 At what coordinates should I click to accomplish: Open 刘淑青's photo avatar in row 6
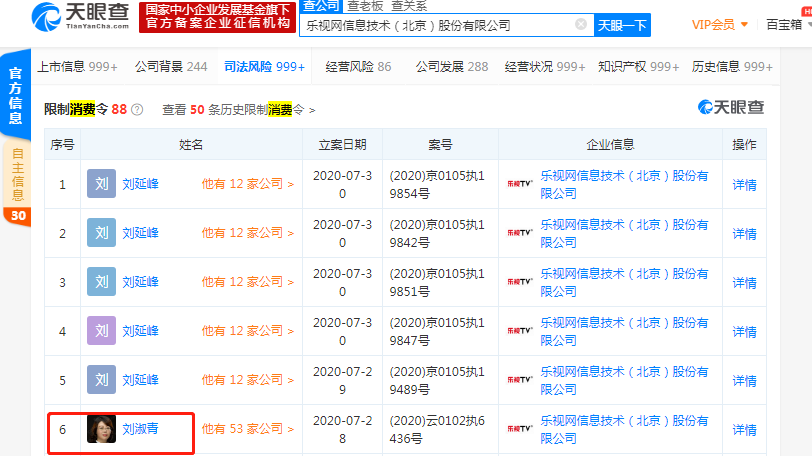tap(102, 429)
